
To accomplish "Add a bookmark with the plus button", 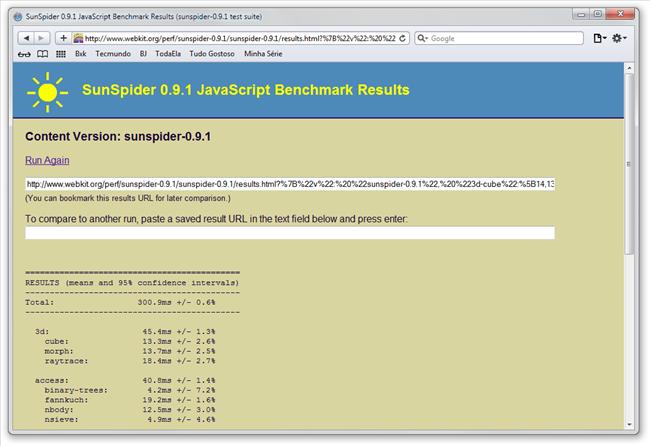I will click(x=63, y=38).
